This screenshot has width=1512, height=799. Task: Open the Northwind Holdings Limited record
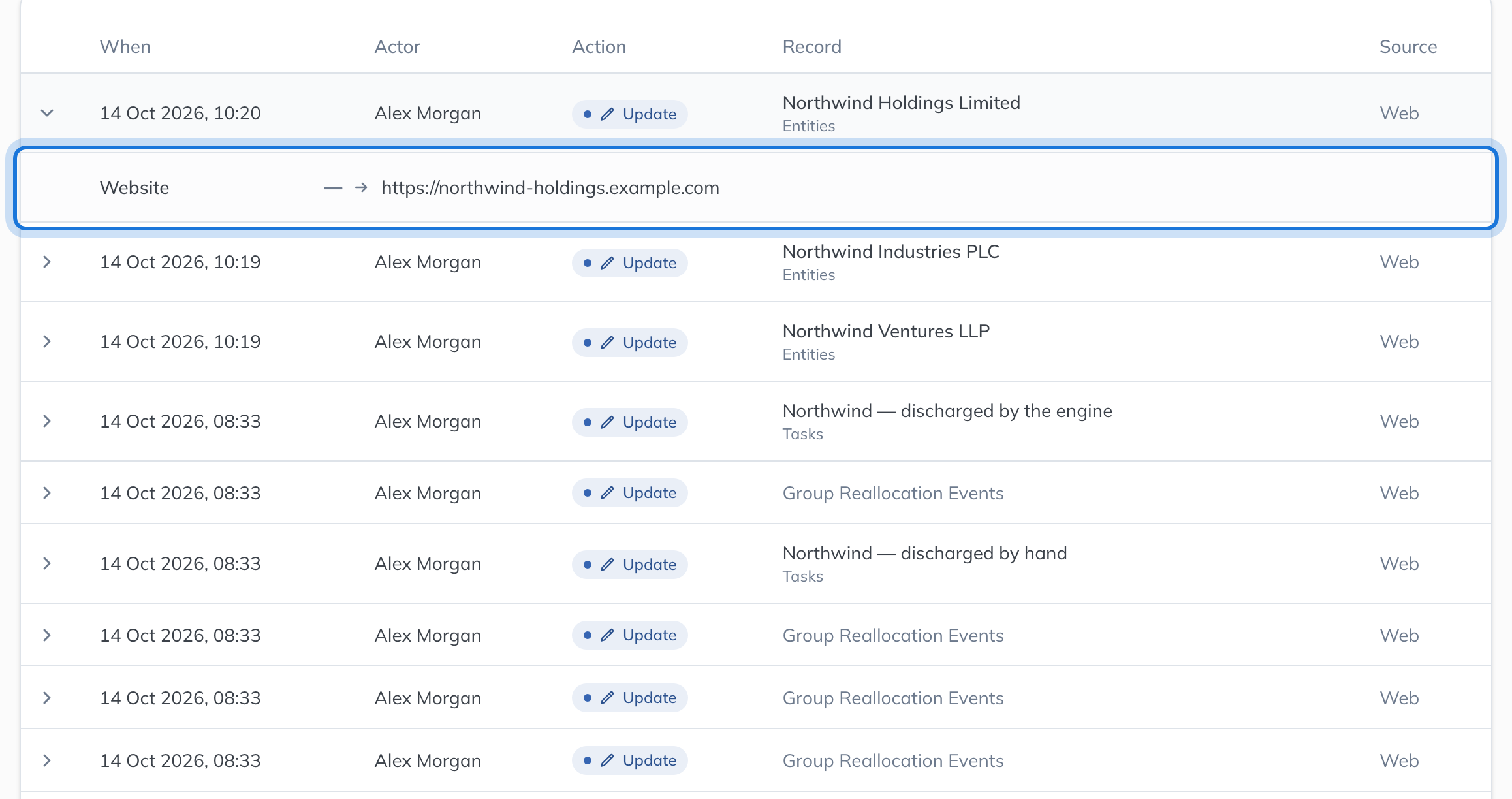click(902, 103)
